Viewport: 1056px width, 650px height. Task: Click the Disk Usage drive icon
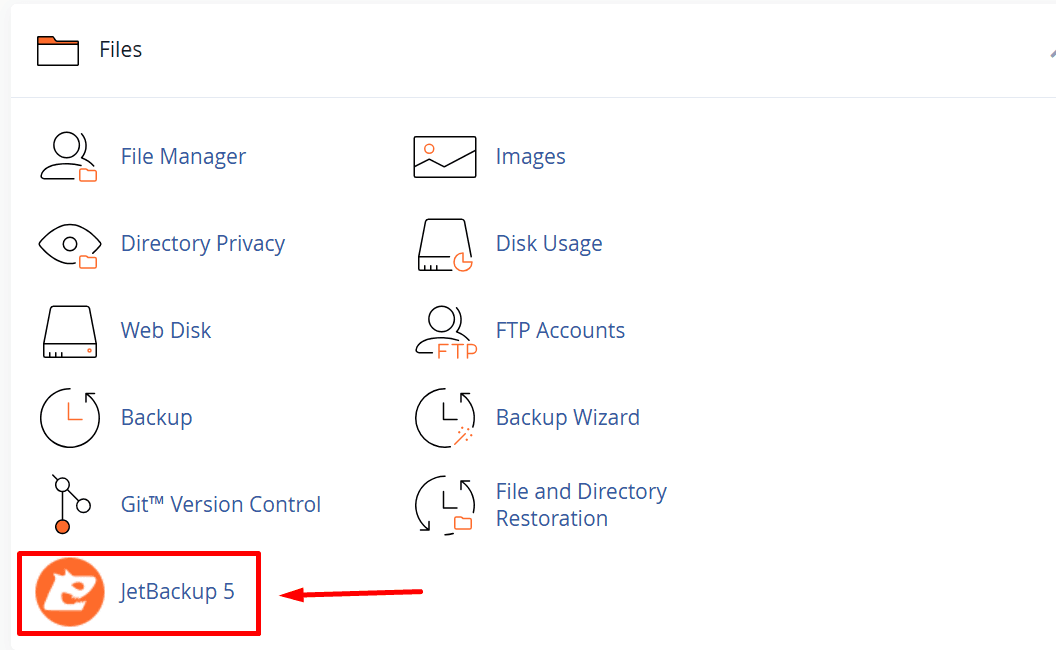(444, 243)
